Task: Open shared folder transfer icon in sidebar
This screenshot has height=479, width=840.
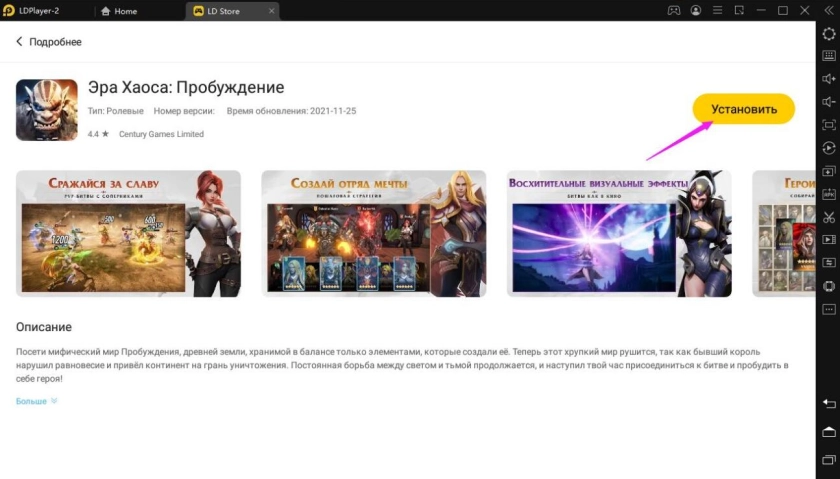Action: click(829, 263)
